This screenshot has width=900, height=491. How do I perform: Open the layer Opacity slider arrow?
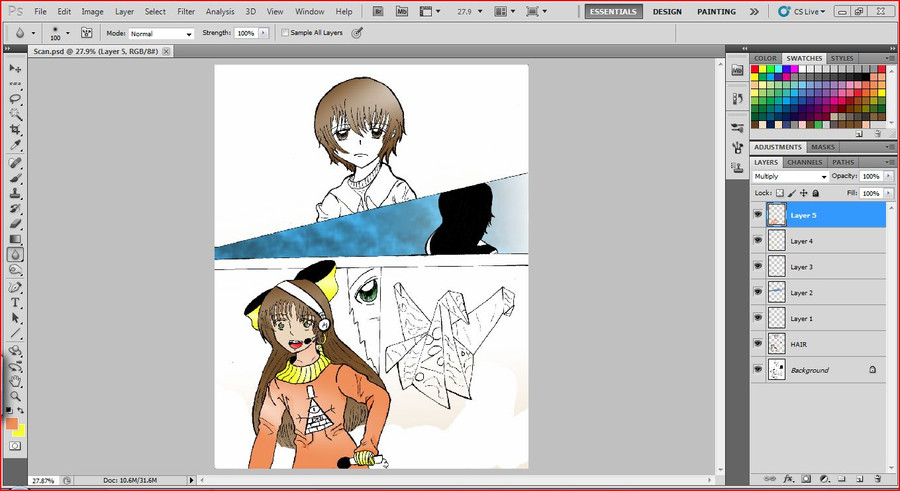point(889,176)
